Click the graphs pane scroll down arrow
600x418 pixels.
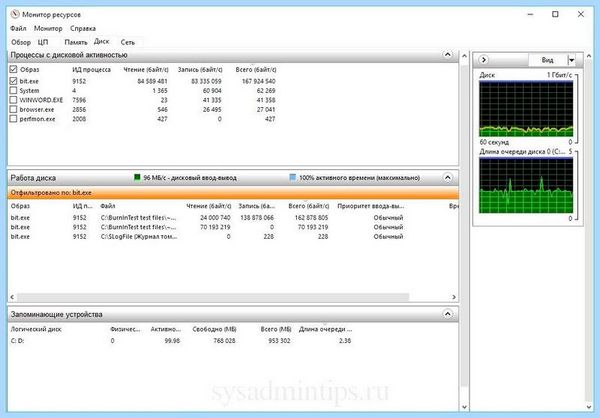[x=589, y=407]
